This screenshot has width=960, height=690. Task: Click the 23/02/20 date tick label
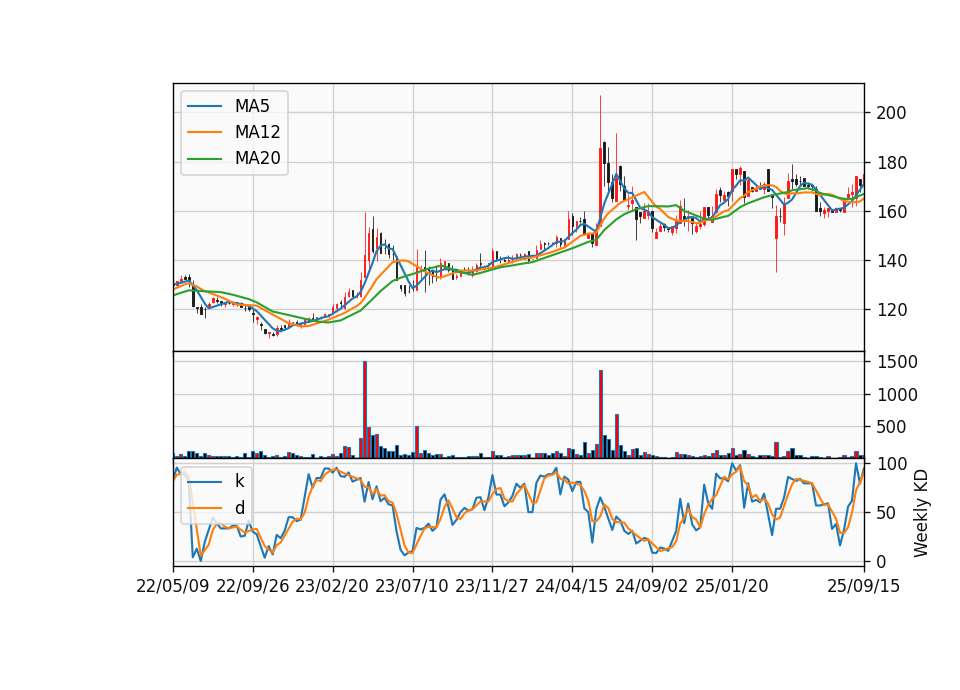click(332, 587)
